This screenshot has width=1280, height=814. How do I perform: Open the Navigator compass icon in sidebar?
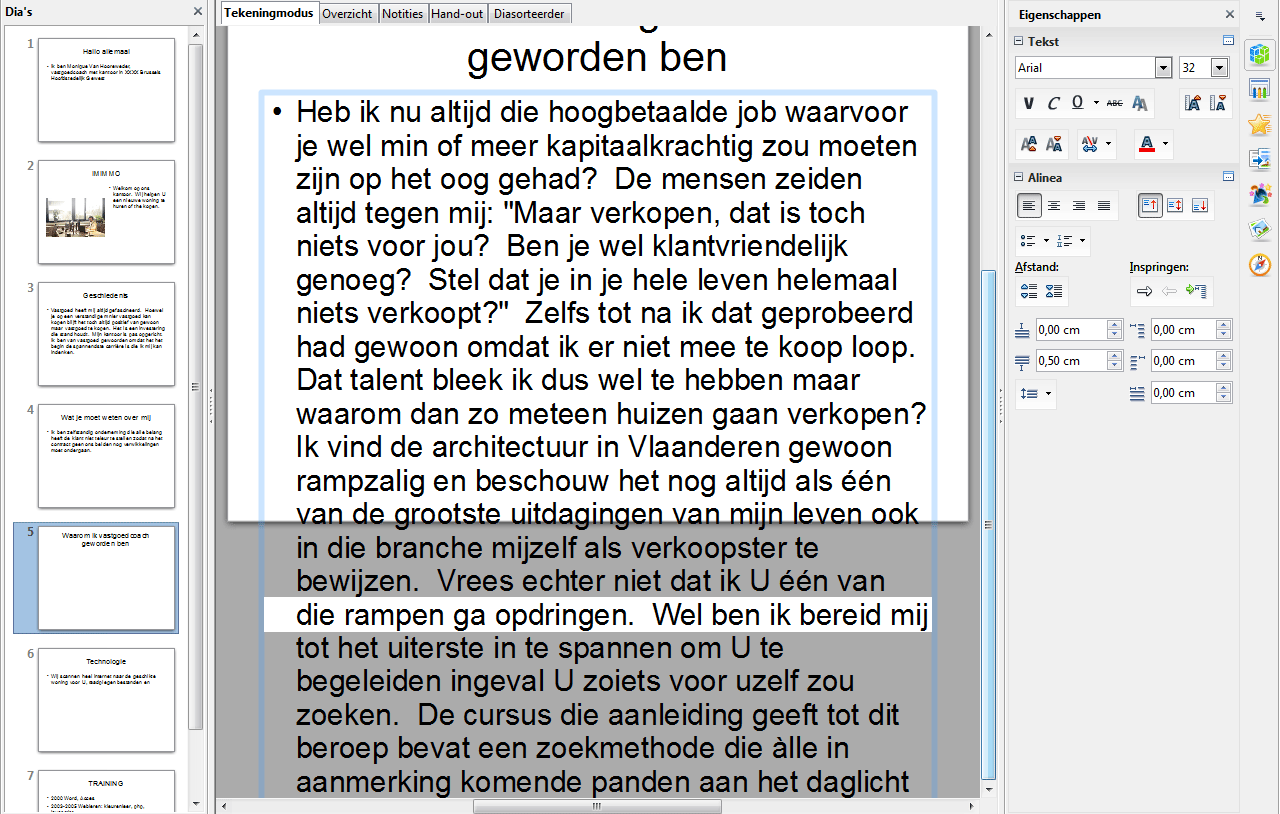click(1259, 265)
